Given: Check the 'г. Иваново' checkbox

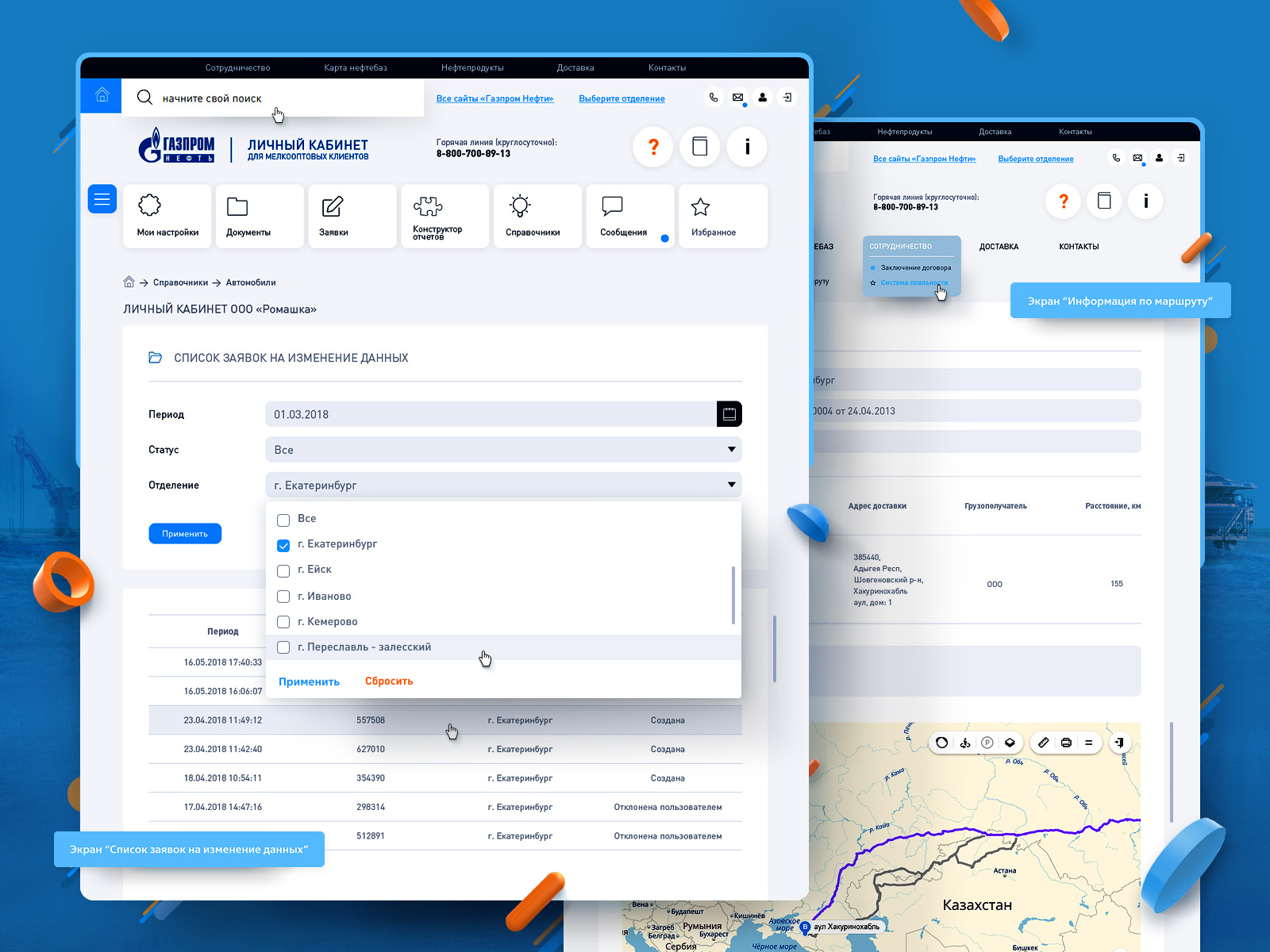Looking at the screenshot, I should [283, 597].
